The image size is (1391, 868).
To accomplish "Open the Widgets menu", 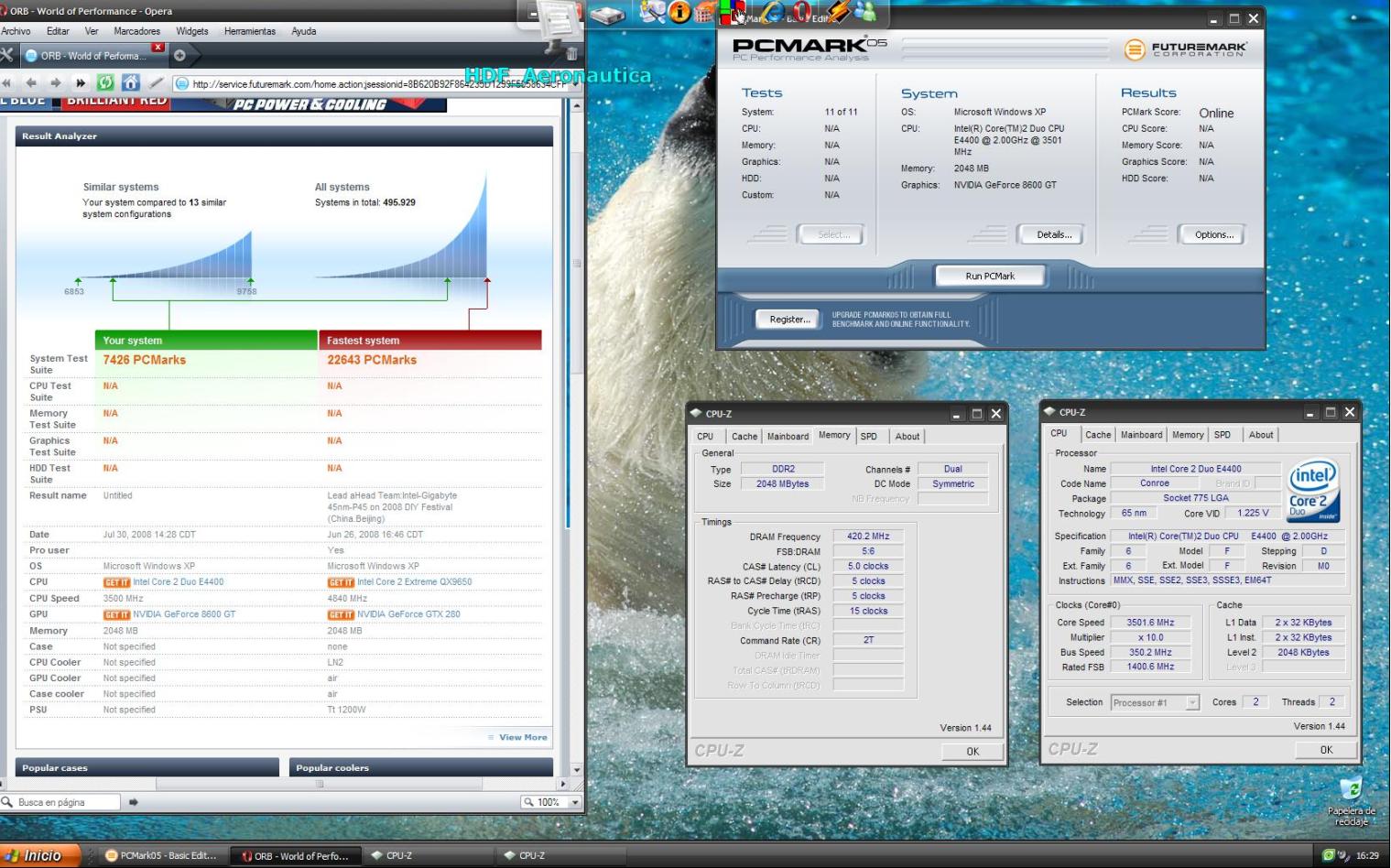I will pyautogui.click(x=191, y=31).
